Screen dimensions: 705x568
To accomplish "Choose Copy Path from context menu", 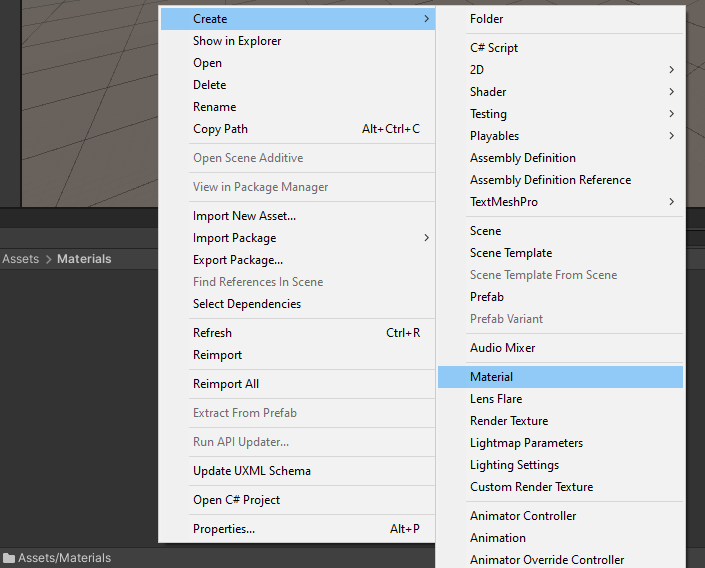I will pyautogui.click(x=220, y=129).
